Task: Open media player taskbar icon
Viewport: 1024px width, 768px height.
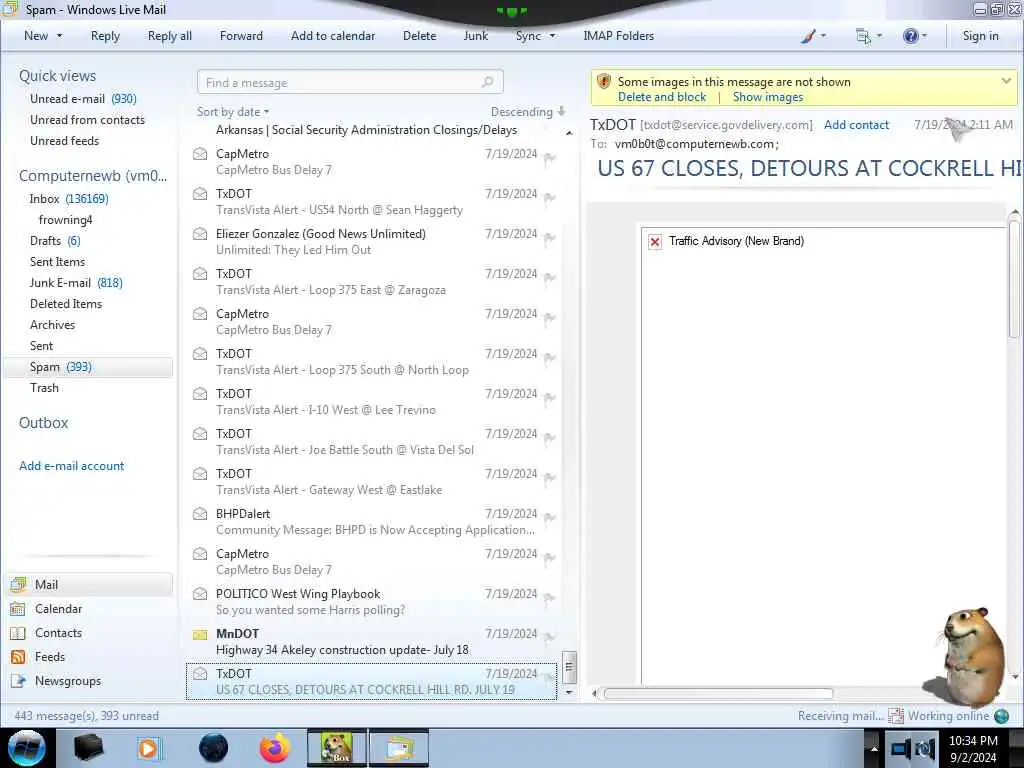Action: pyautogui.click(x=149, y=748)
